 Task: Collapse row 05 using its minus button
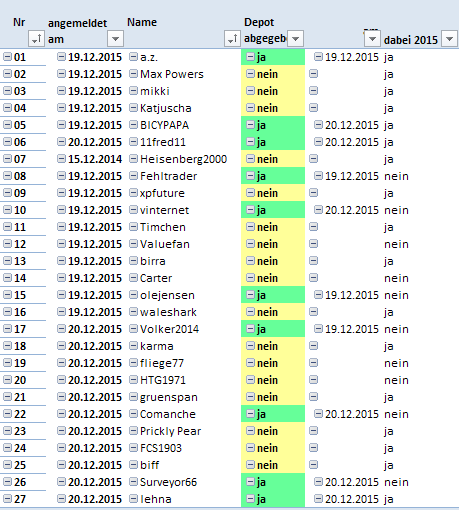coord(7,125)
